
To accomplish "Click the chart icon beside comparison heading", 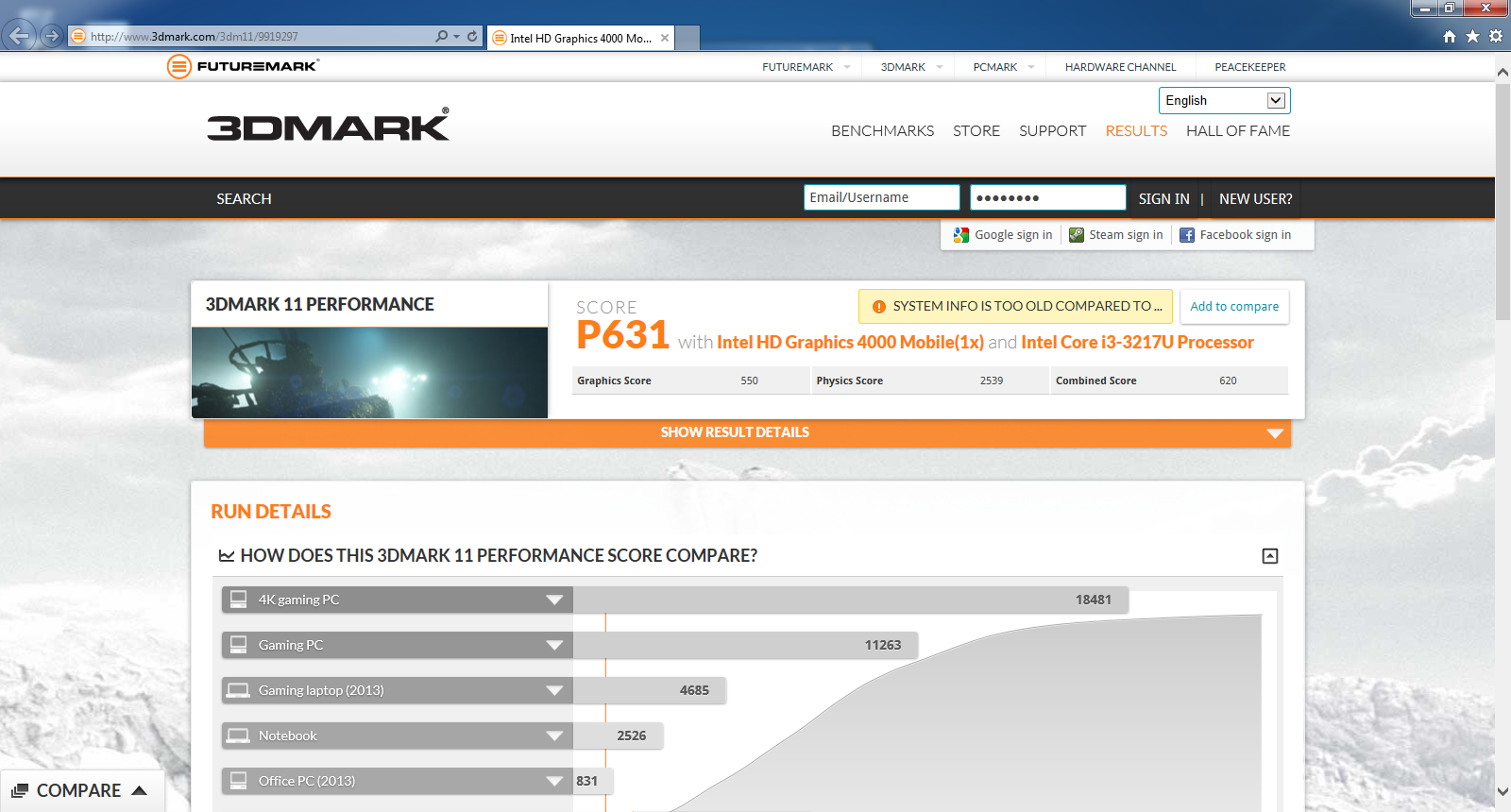I will tap(227, 556).
